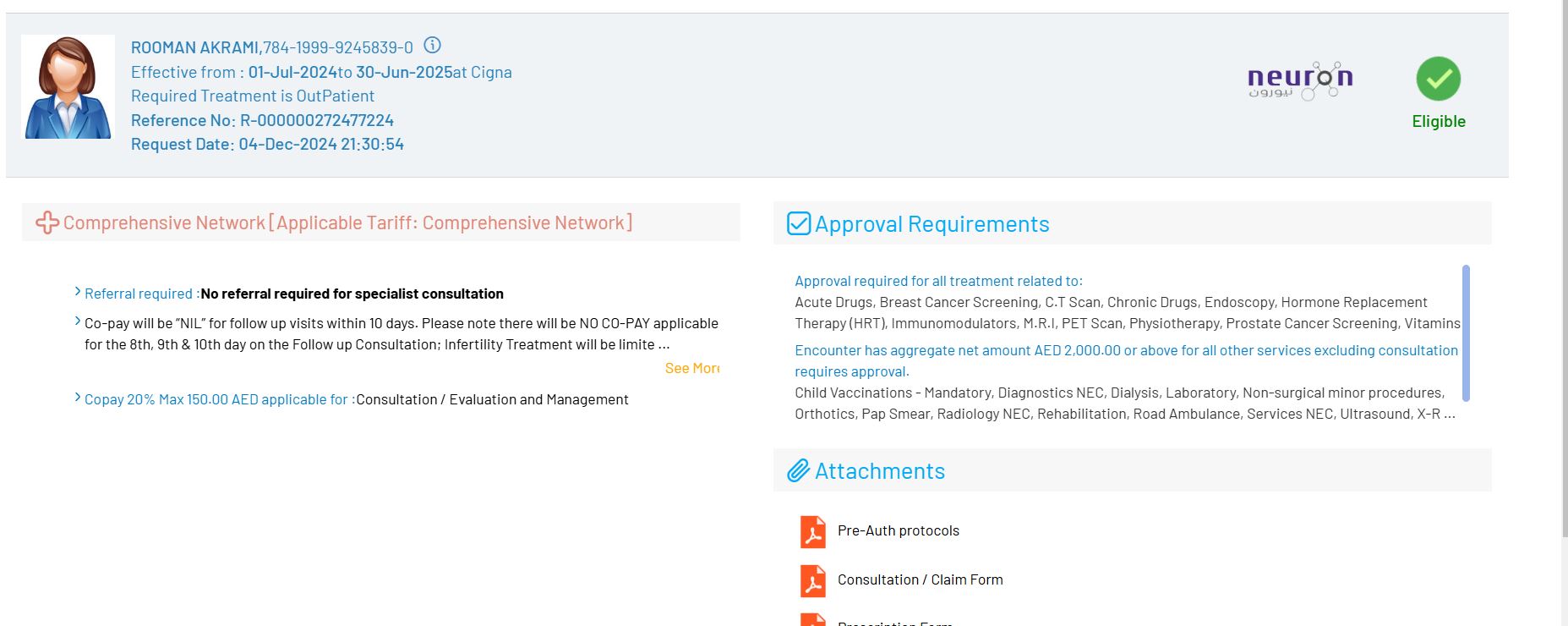The image size is (1568, 626).
Task: Click See More under co-pay note
Action: 692,368
